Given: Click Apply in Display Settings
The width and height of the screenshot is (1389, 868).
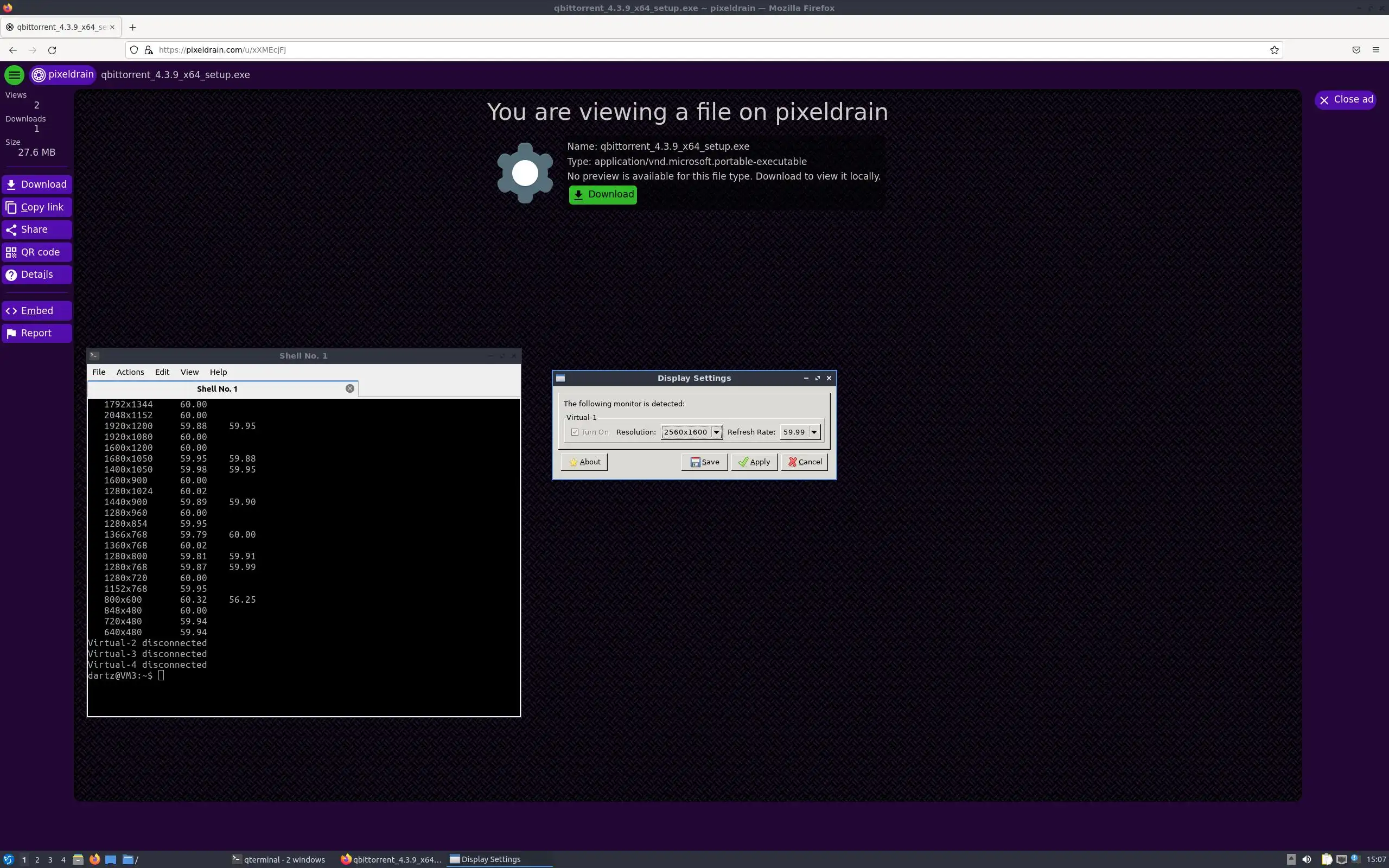Looking at the screenshot, I should click(754, 462).
